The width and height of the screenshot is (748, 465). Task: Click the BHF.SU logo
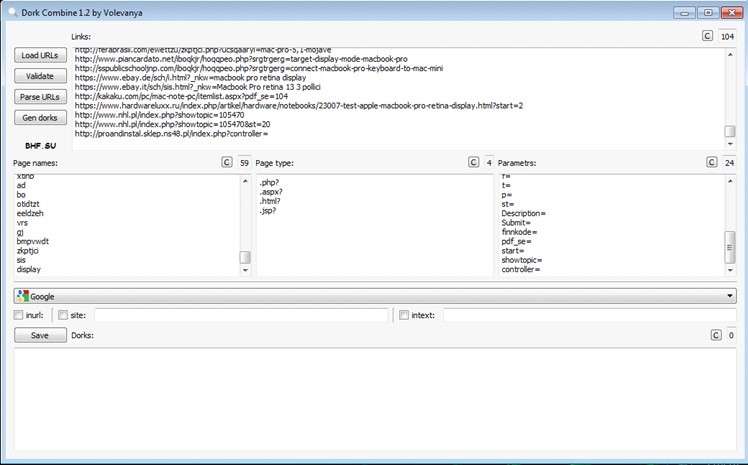tap(40, 144)
